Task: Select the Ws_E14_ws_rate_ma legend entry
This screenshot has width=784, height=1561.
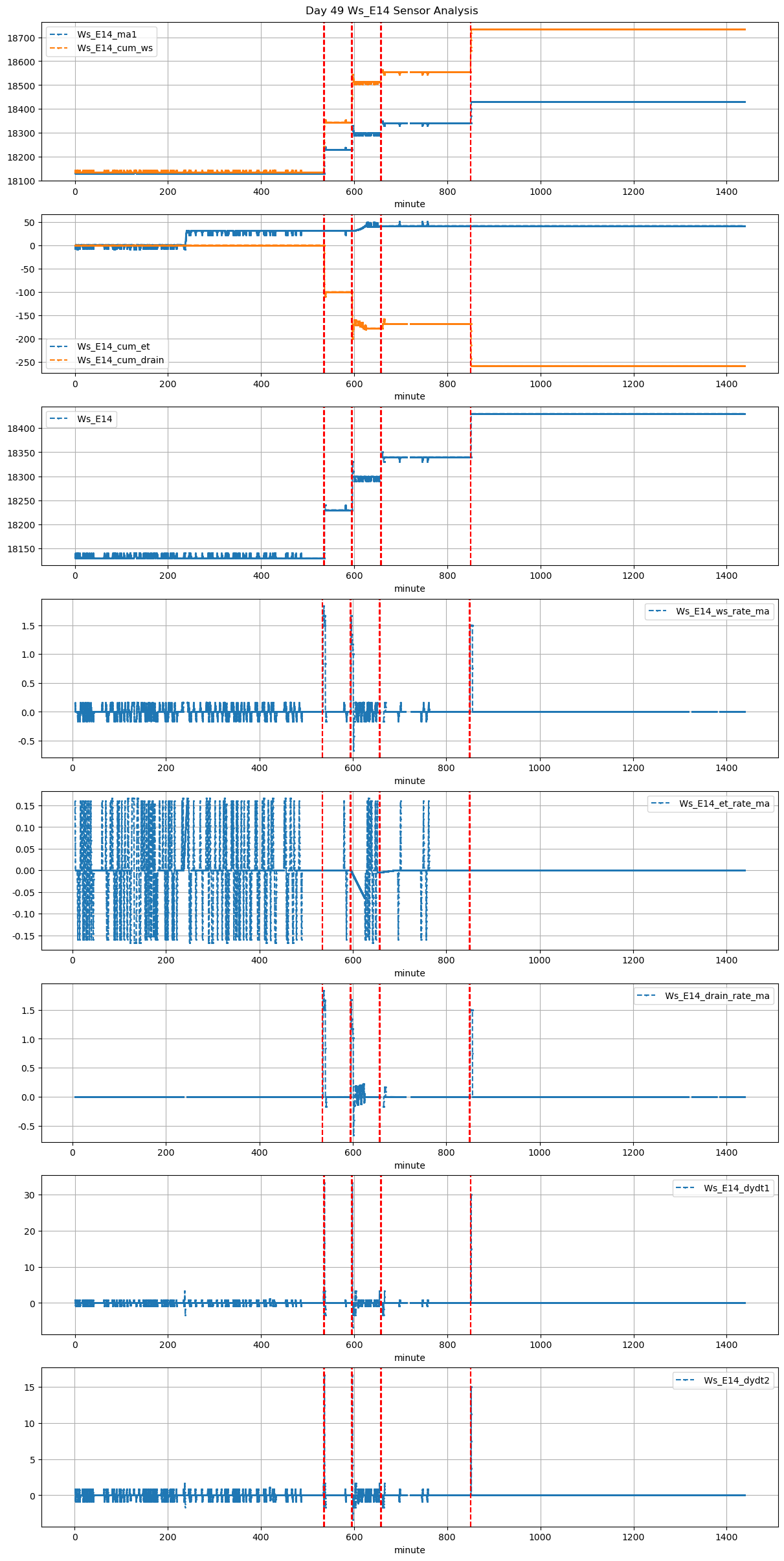Action: (722, 611)
